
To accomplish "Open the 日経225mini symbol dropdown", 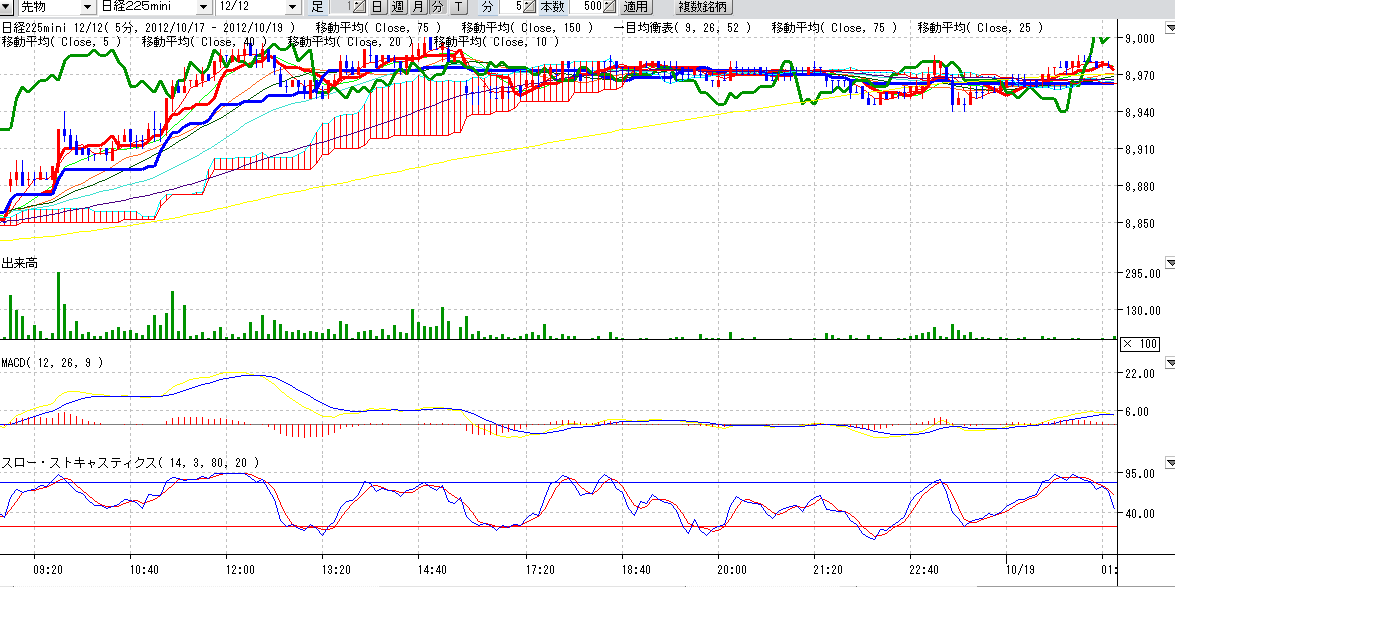I will tap(203, 7).
